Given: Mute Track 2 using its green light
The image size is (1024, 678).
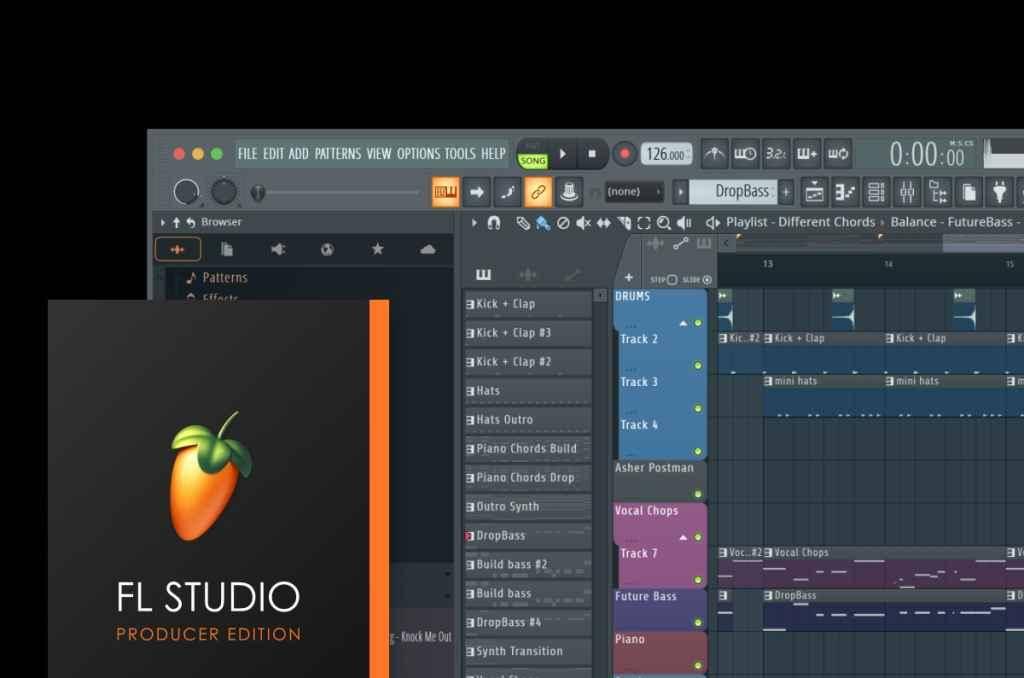Looking at the screenshot, I should click(698, 366).
